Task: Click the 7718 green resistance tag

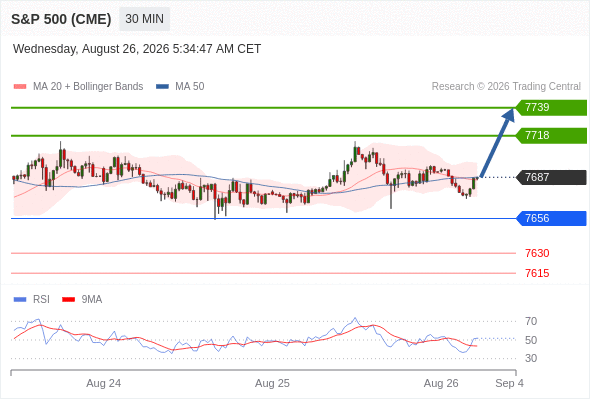Action: [x=551, y=135]
